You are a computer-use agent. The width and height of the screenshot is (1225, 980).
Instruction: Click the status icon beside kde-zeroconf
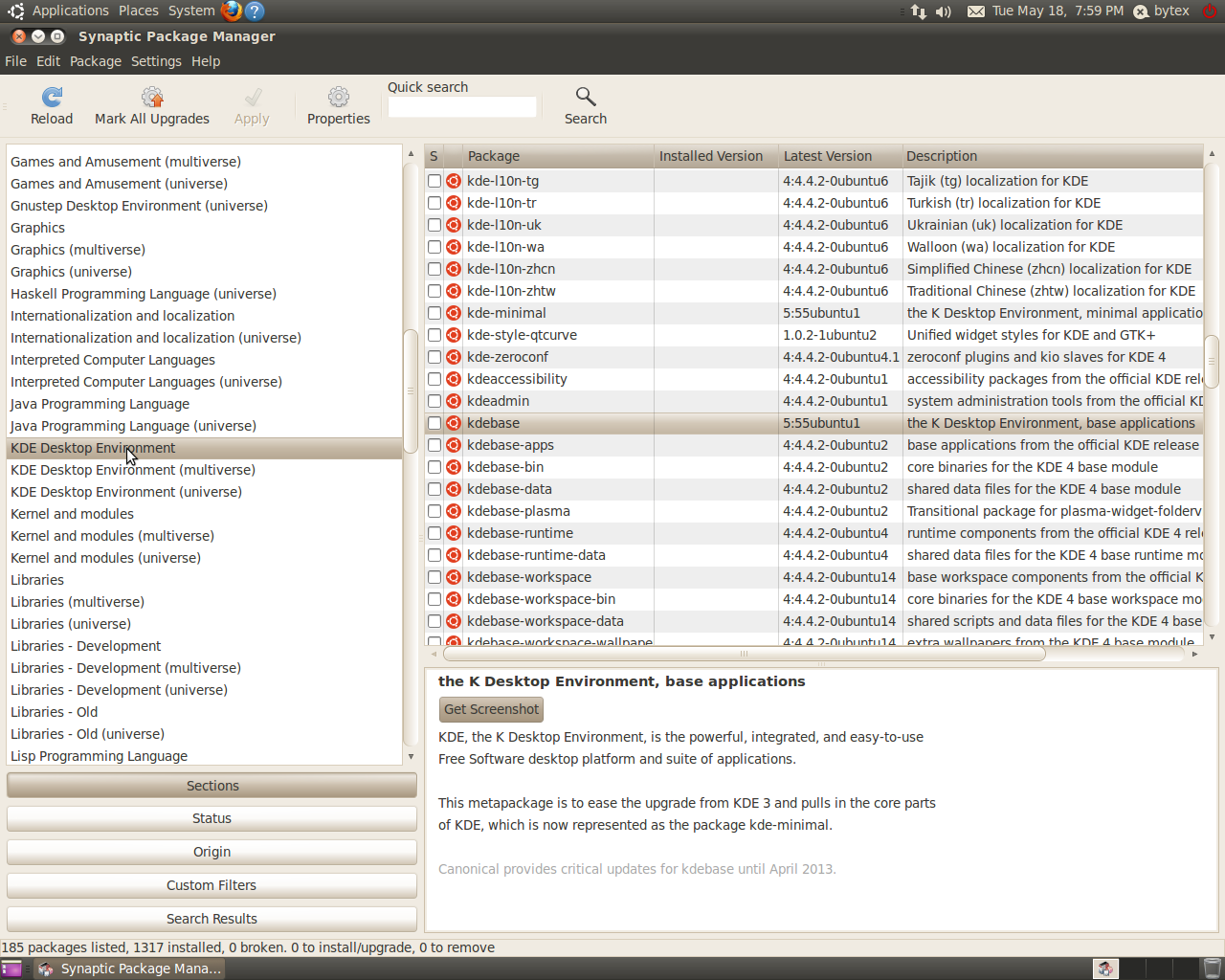(x=454, y=357)
